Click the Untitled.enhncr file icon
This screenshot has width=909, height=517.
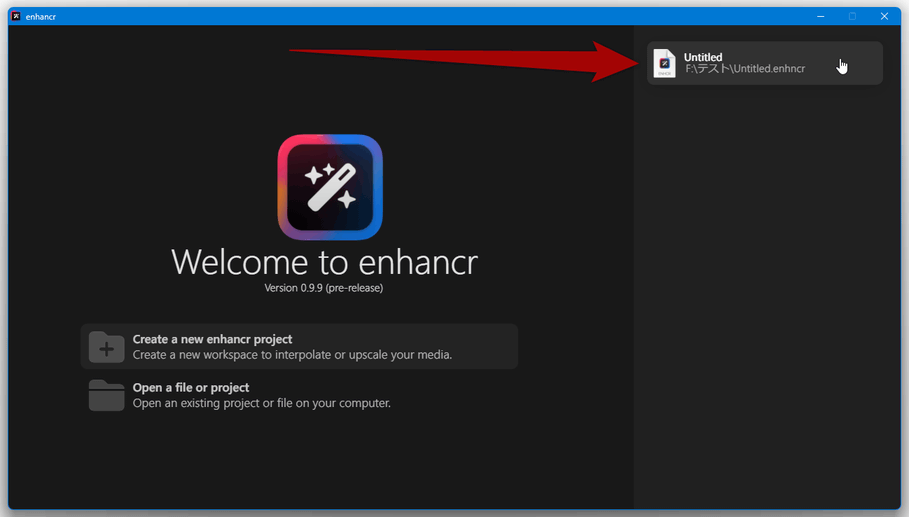coord(664,63)
